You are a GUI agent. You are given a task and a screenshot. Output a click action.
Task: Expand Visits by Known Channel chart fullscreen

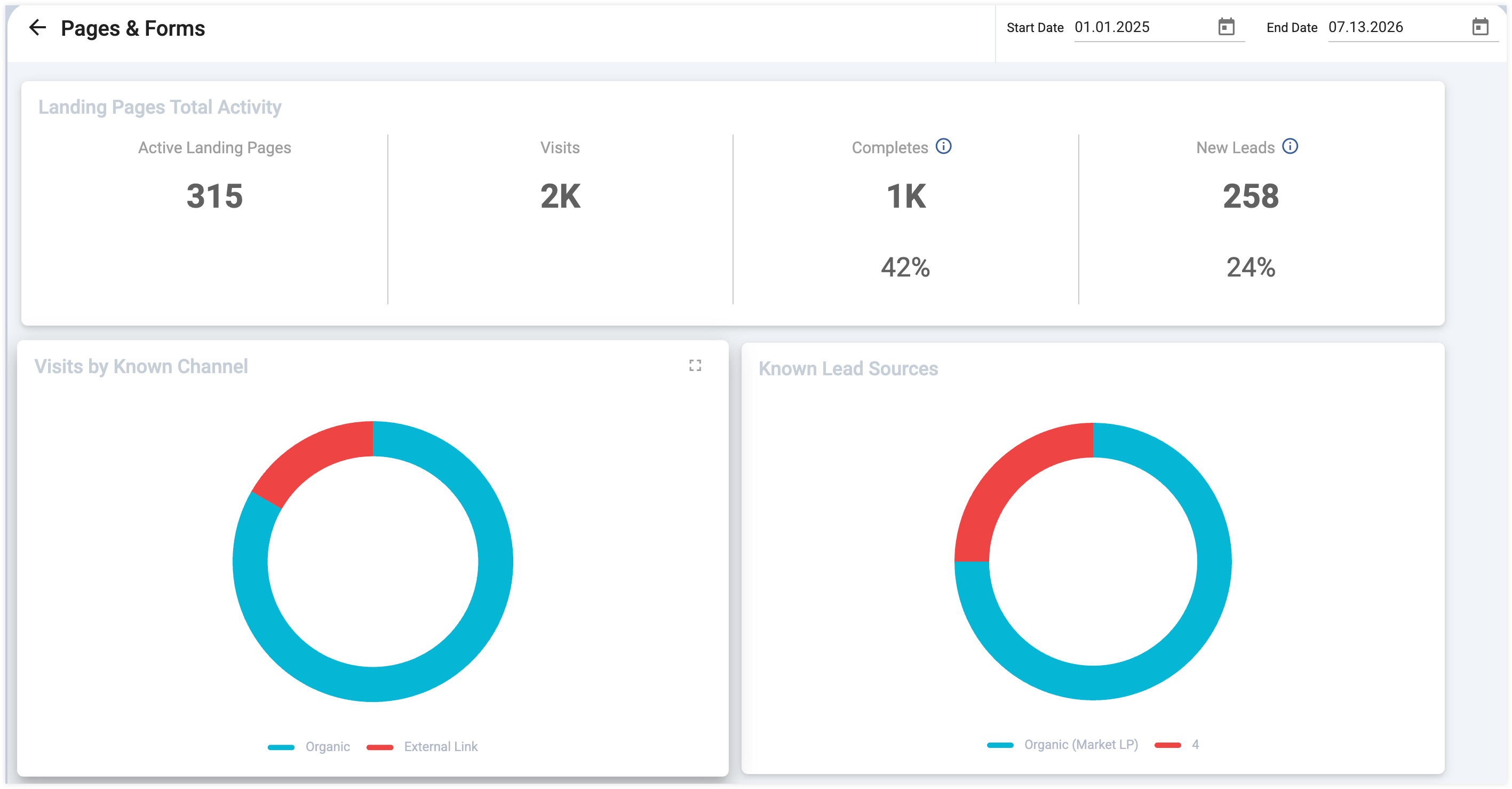tap(695, 366)
